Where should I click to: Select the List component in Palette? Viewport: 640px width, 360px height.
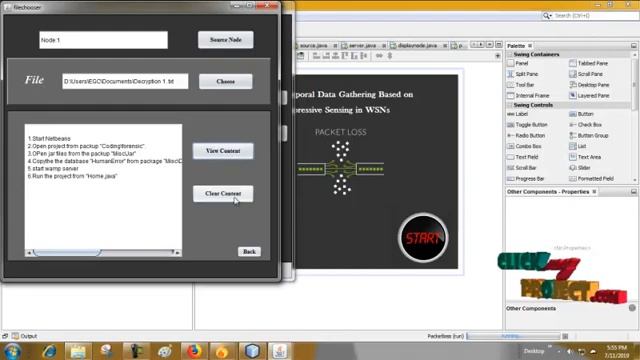tap(578, 146)
